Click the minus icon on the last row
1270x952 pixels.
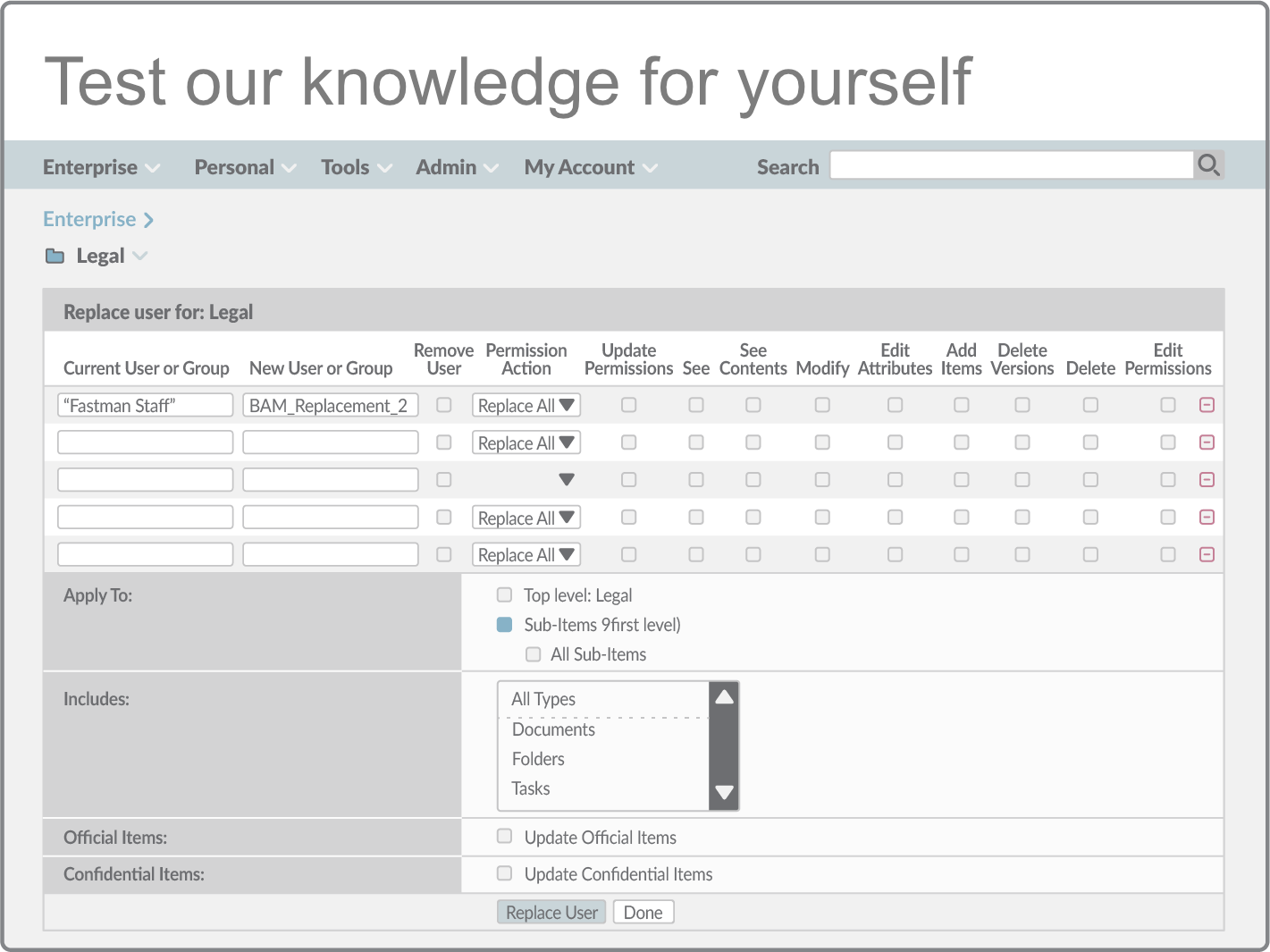[x=1206, y=555]
